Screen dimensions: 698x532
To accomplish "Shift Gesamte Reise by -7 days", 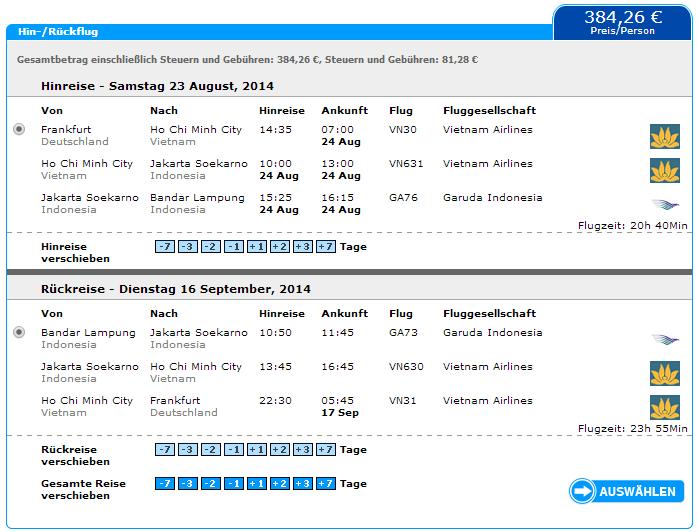I will (x=165, y=483).
